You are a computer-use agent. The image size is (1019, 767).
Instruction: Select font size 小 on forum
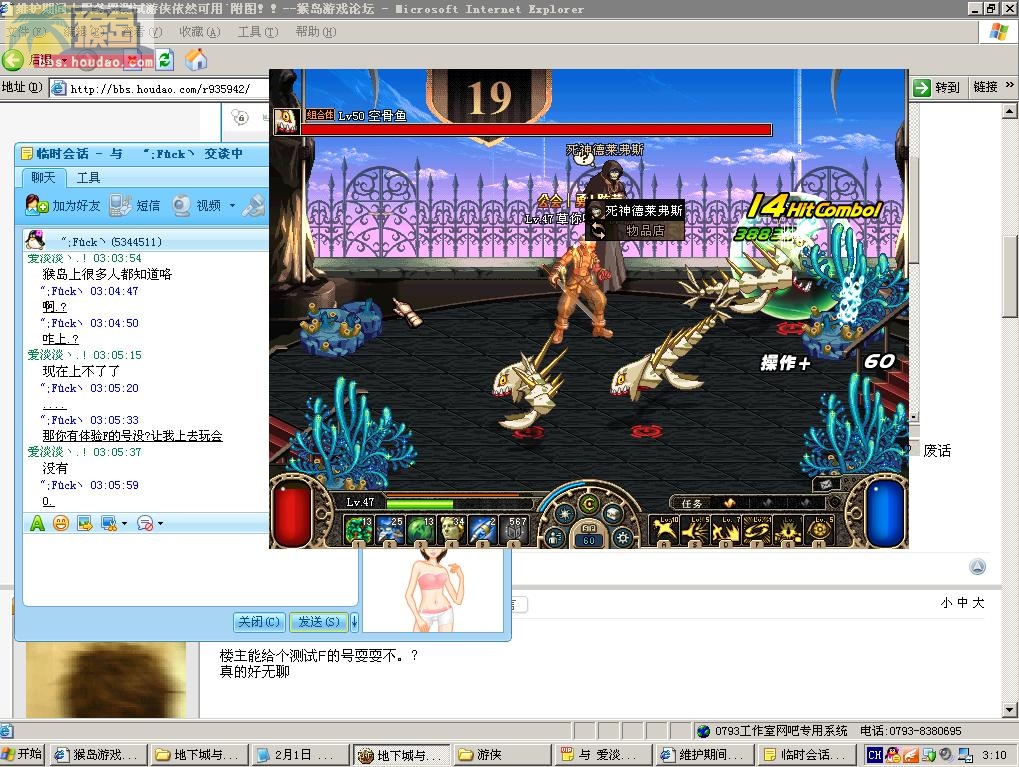946,603
